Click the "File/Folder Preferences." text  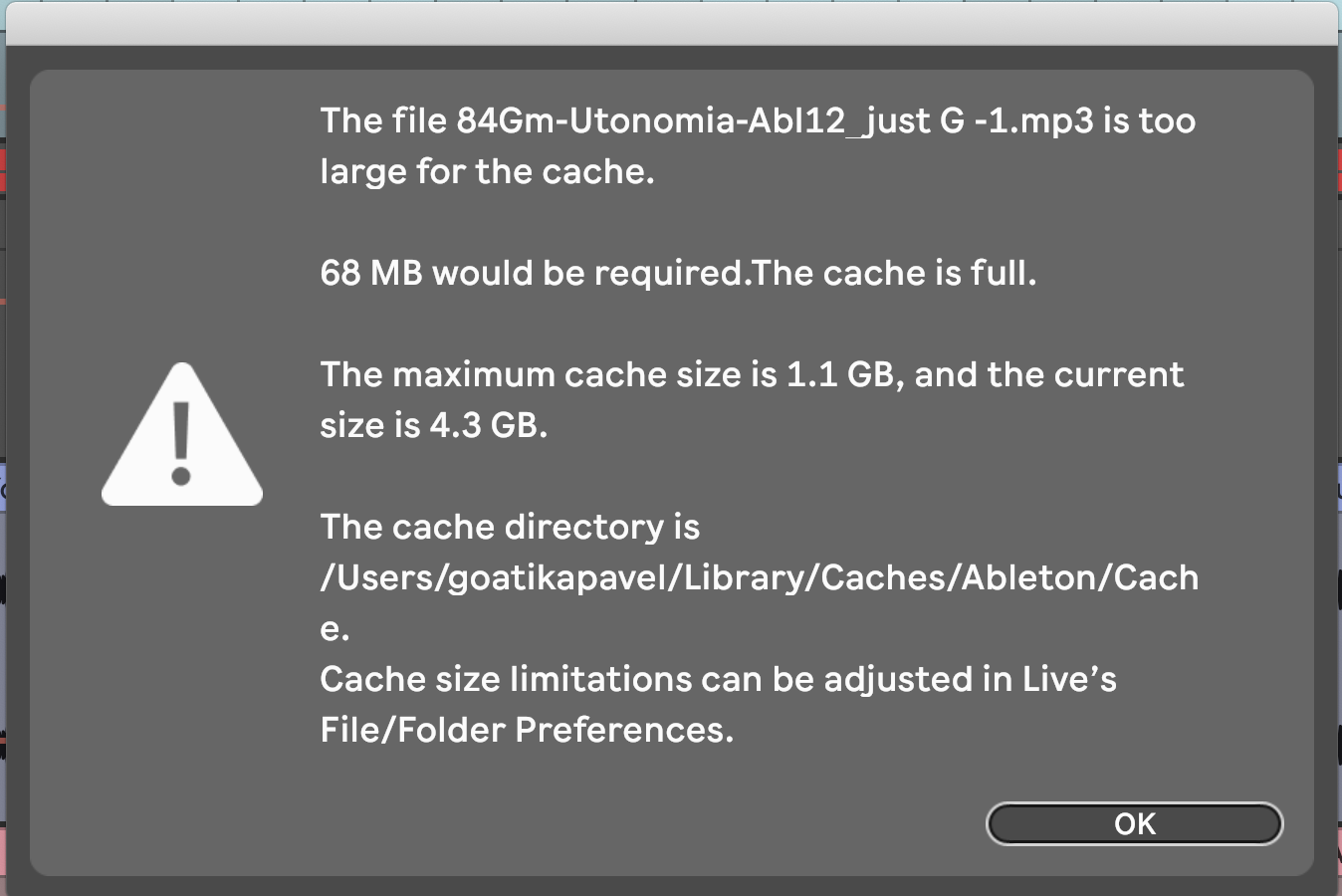pos(527,731)
